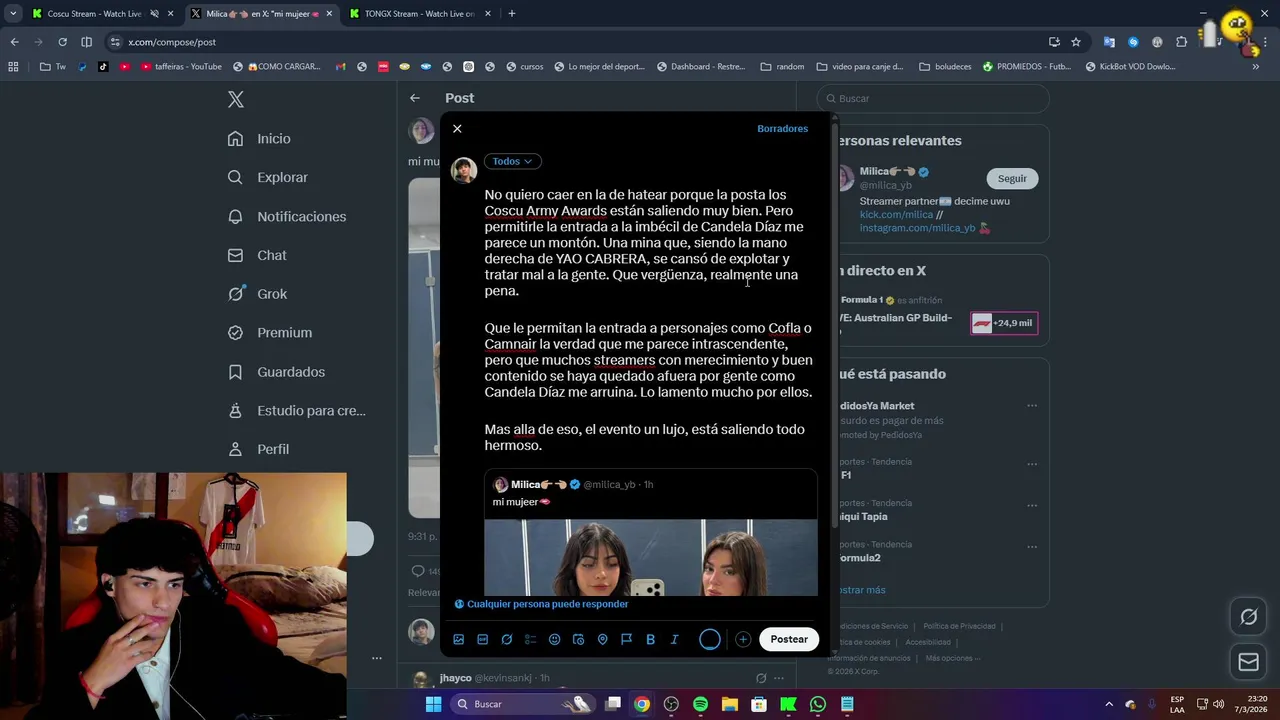
Task: Open options for Chiqui Tapia trend
Action: tap(1032, 505)
